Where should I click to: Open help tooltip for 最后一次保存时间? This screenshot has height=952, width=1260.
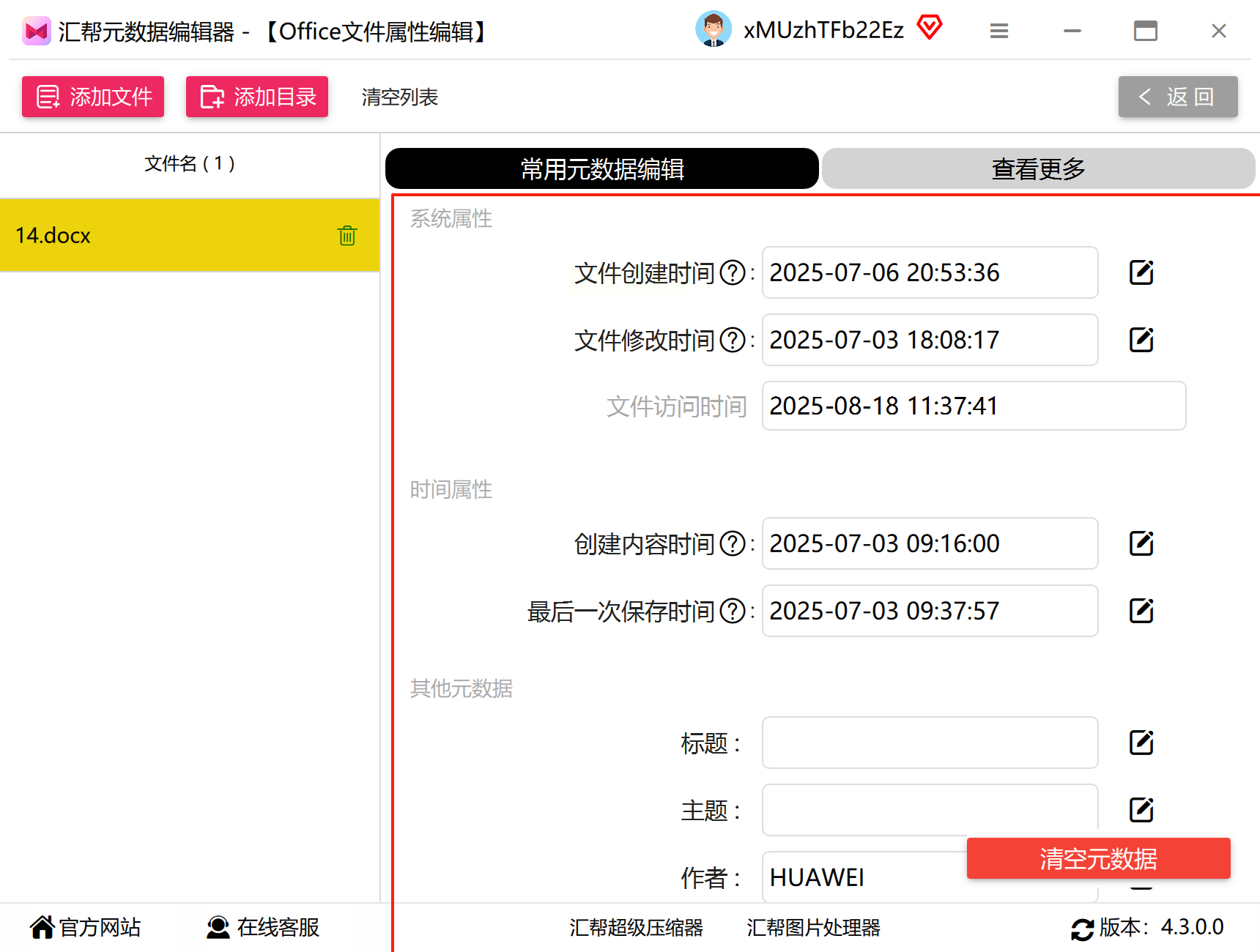(x=733, y=611)
